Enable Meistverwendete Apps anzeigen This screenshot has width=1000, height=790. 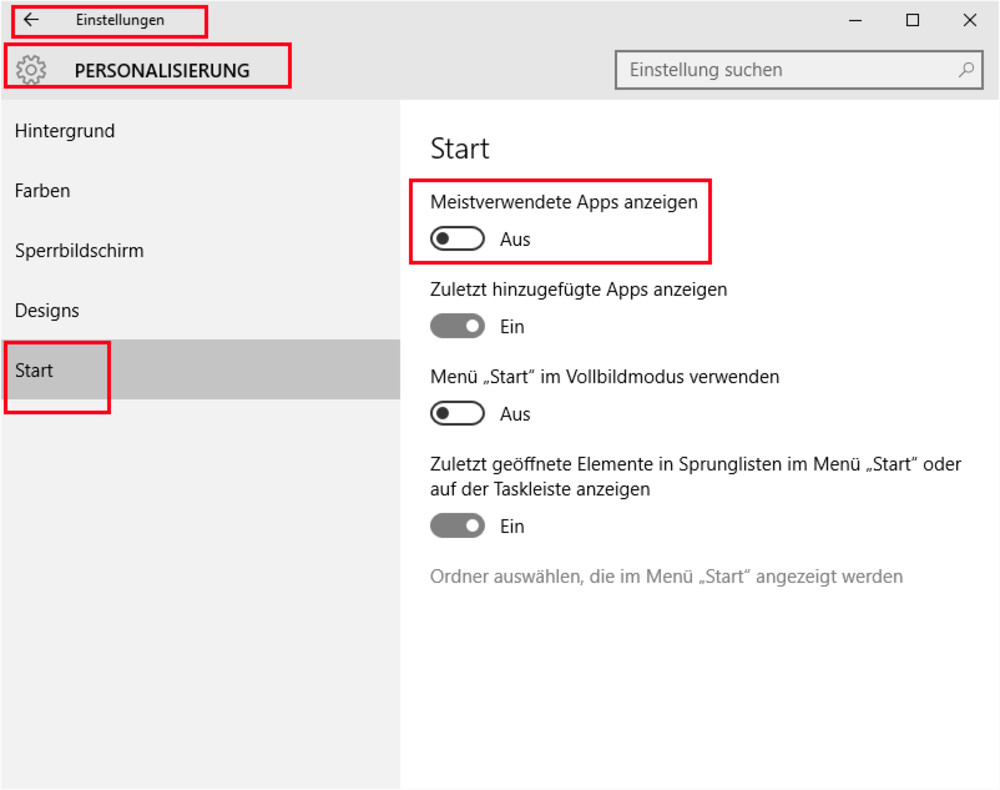456,238
